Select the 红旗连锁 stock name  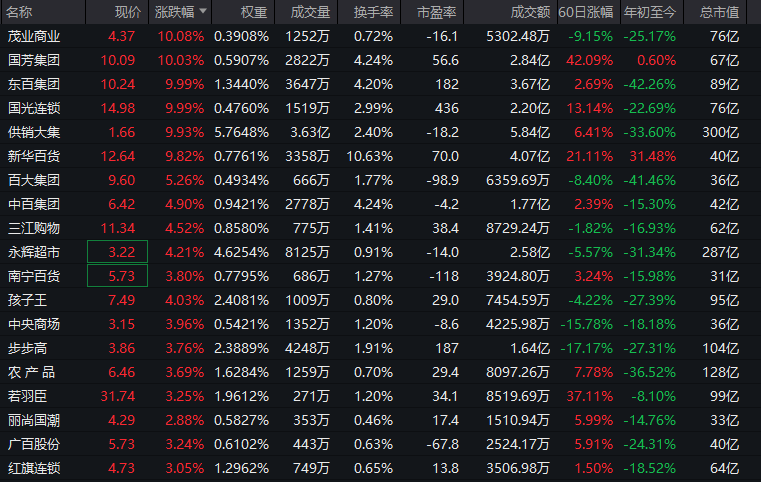(x=34, y=468)
